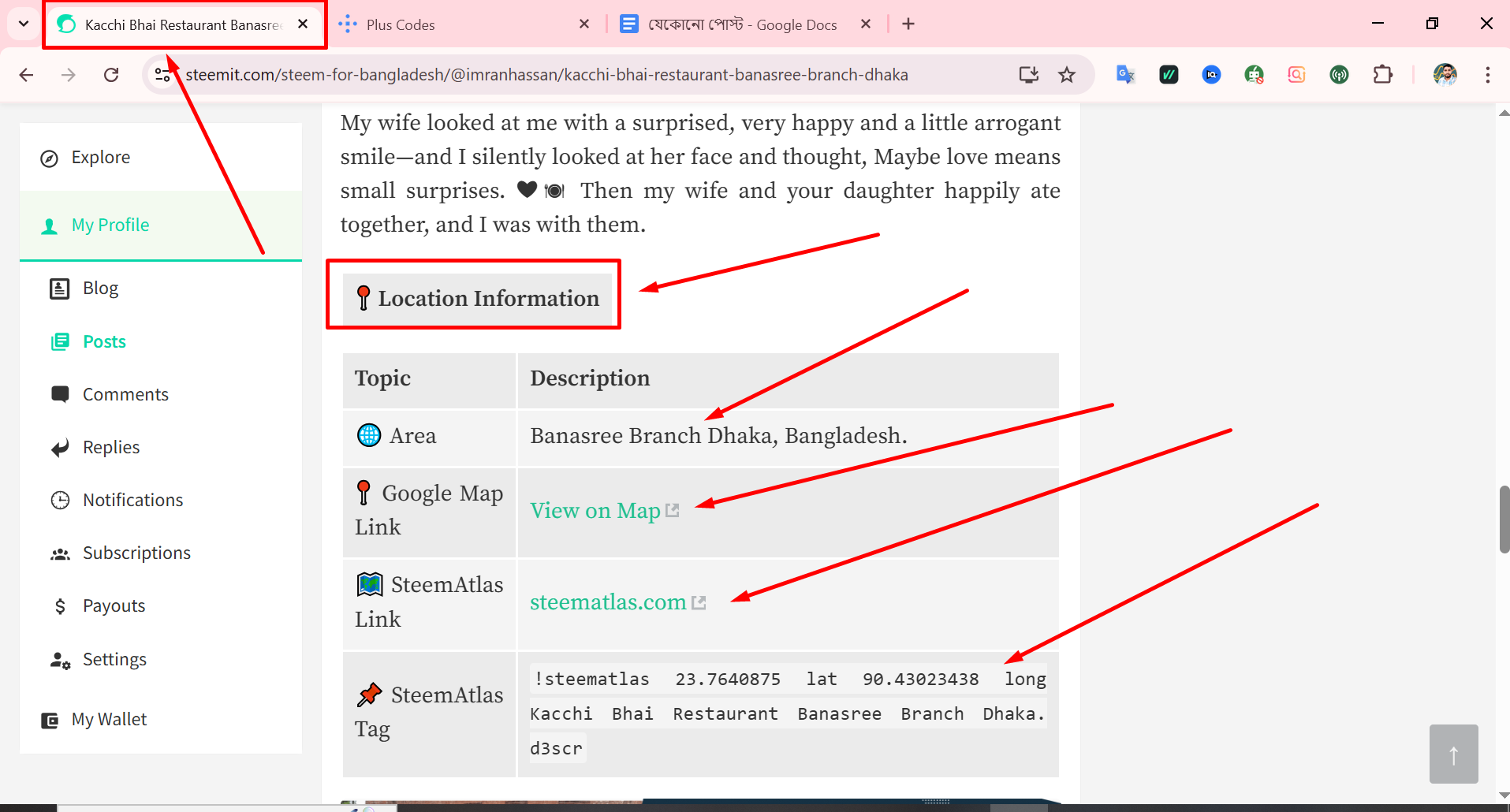
Task: Open Chrome three-dot menu
Action: coord(1488,75)
